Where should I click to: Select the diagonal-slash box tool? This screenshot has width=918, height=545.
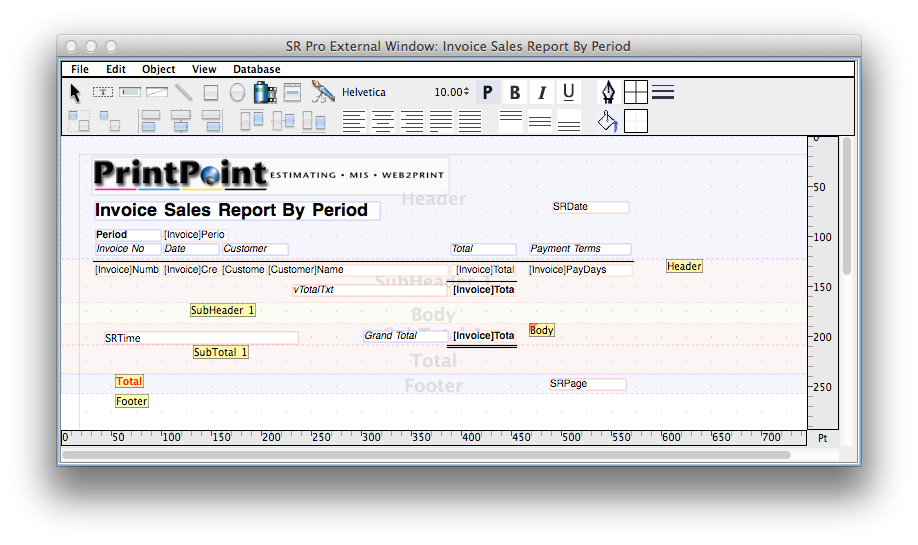tap(157, 92)
